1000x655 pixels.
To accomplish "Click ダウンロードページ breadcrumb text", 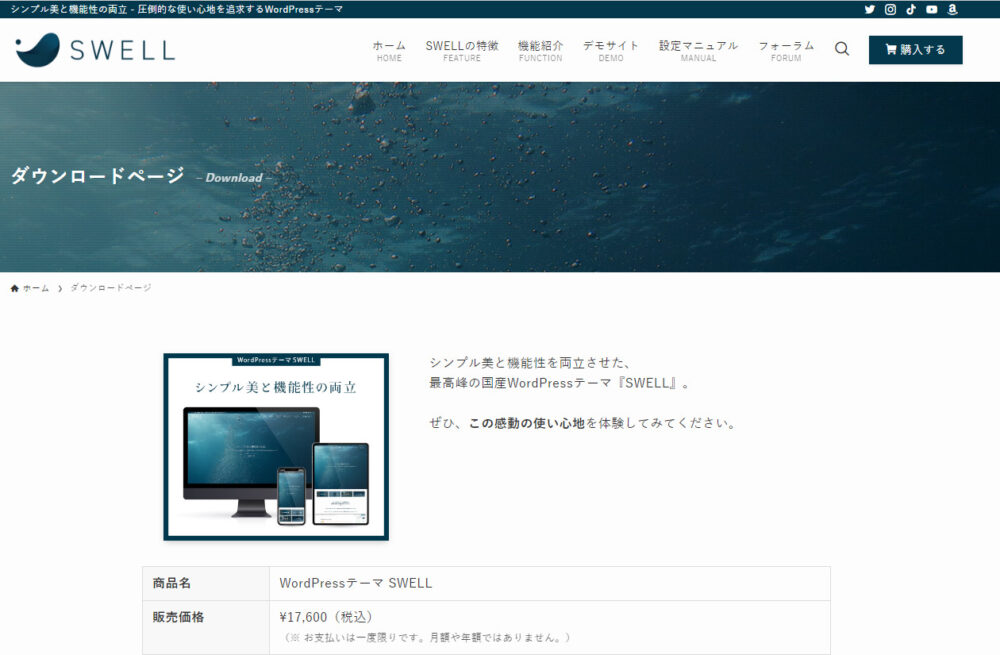I will coord(110,288).
